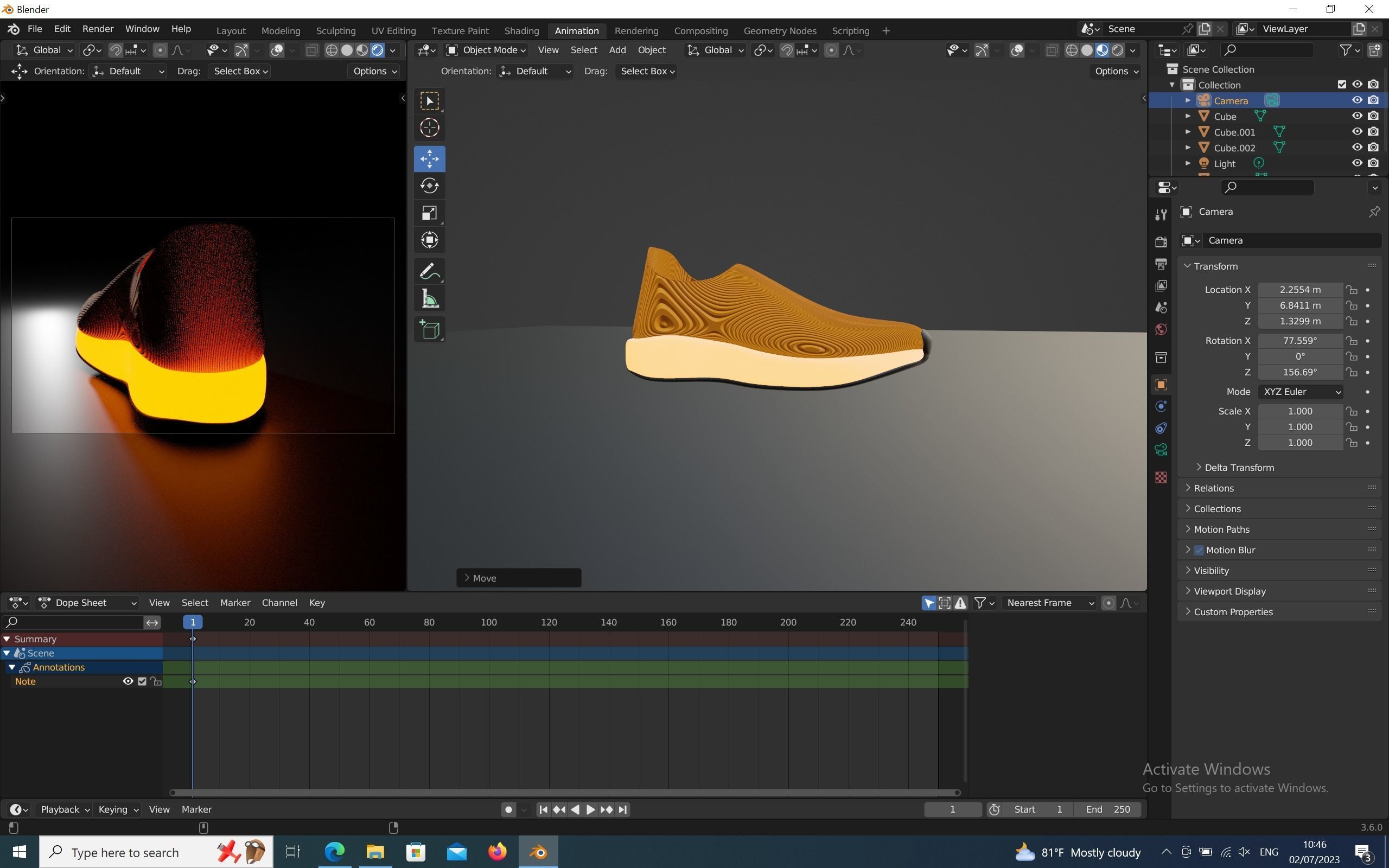1389x868 pixels.
Task: Toggle the Collection exclude checkbox
Action: coord(1341,85)
